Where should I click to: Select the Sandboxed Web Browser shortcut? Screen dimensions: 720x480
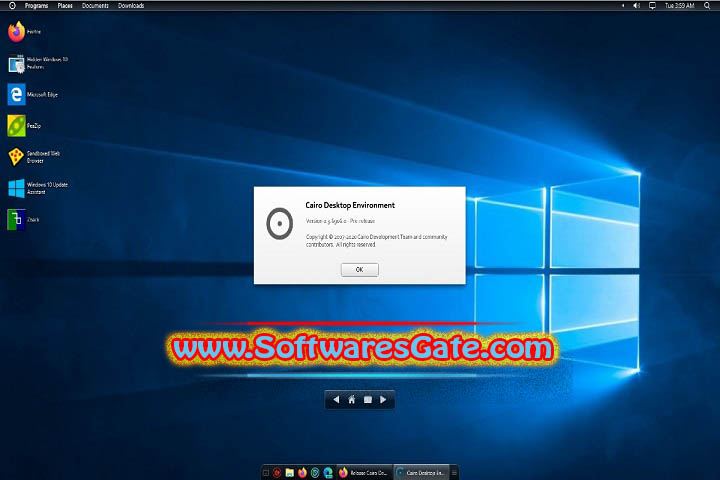point(34,157)
